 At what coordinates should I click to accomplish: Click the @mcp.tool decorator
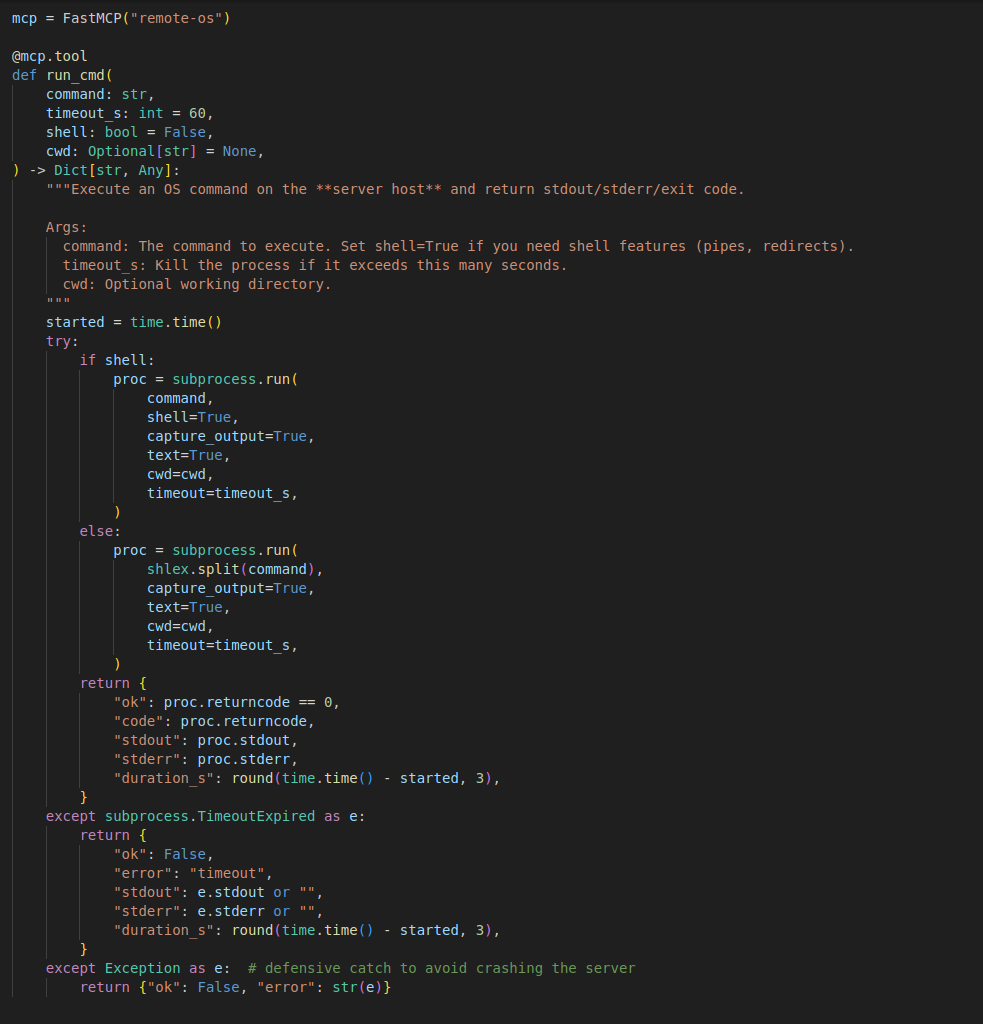click(49, 56)
